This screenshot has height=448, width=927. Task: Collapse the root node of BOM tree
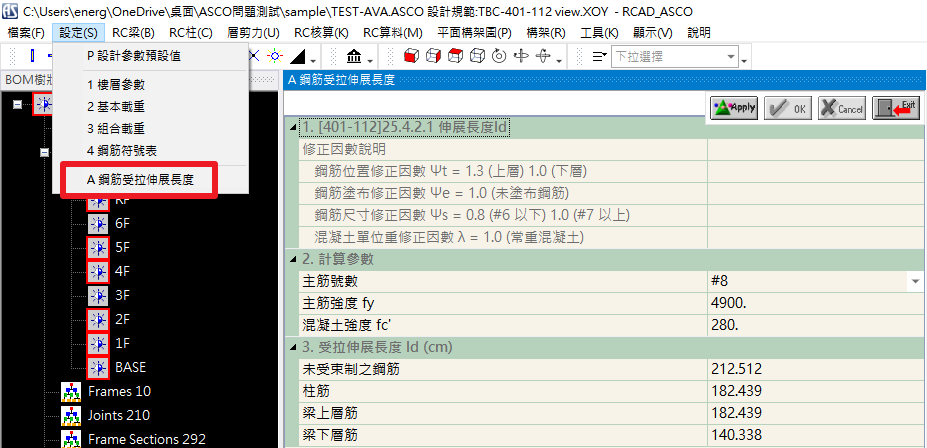(x=18, y=103)
